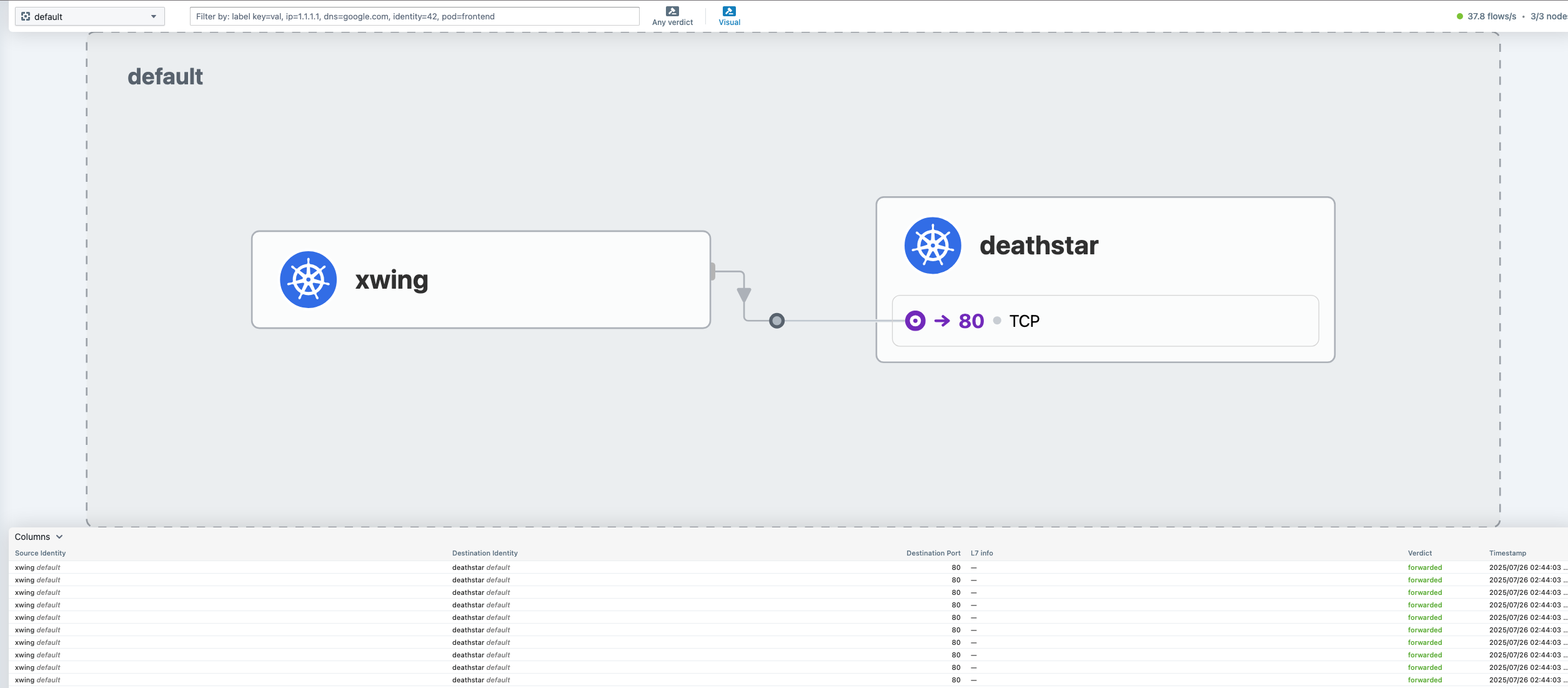
Task: Click the Visual mode icon
Action: pos(729,11)
